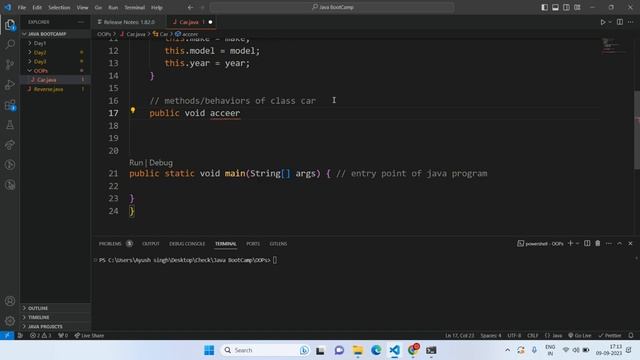This screenshot has width=640, height=360.
Task: Run the Java file with play button
Action: click(x=602, y=22)
